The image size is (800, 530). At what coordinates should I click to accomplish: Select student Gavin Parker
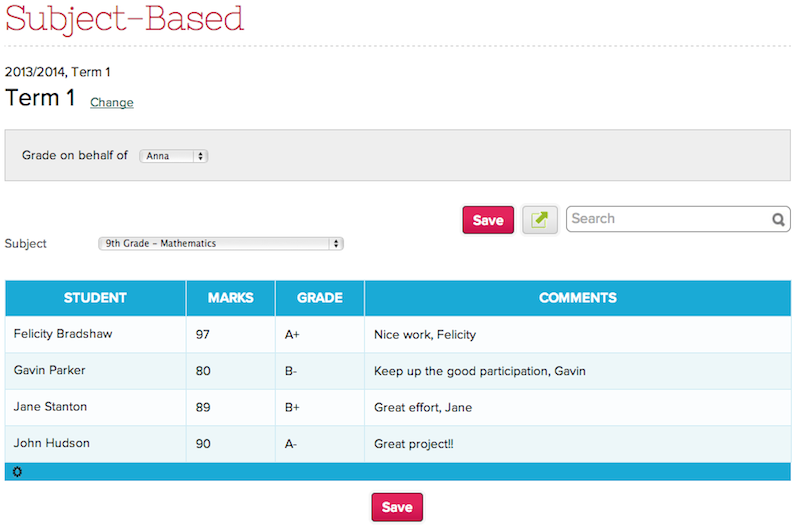point(49,370)
